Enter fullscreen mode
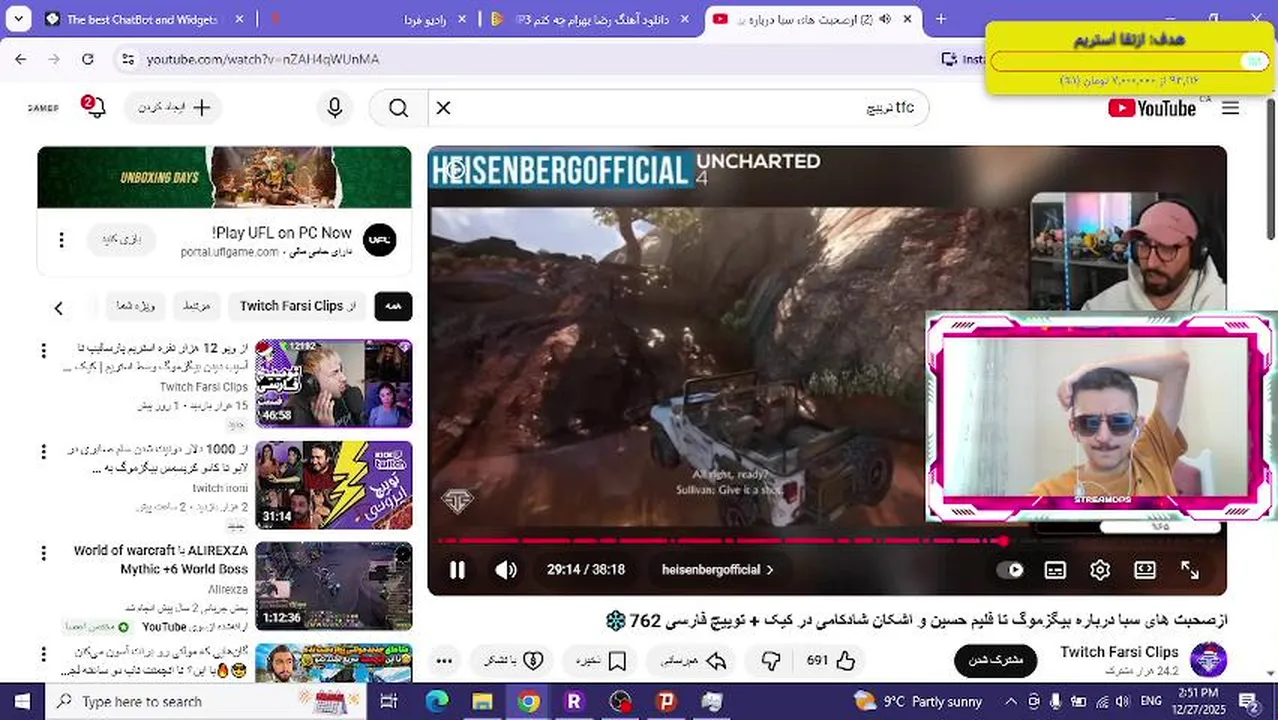Viewport: 1278px width, 720px height. pyautogui.click(x=1190, y=570)
